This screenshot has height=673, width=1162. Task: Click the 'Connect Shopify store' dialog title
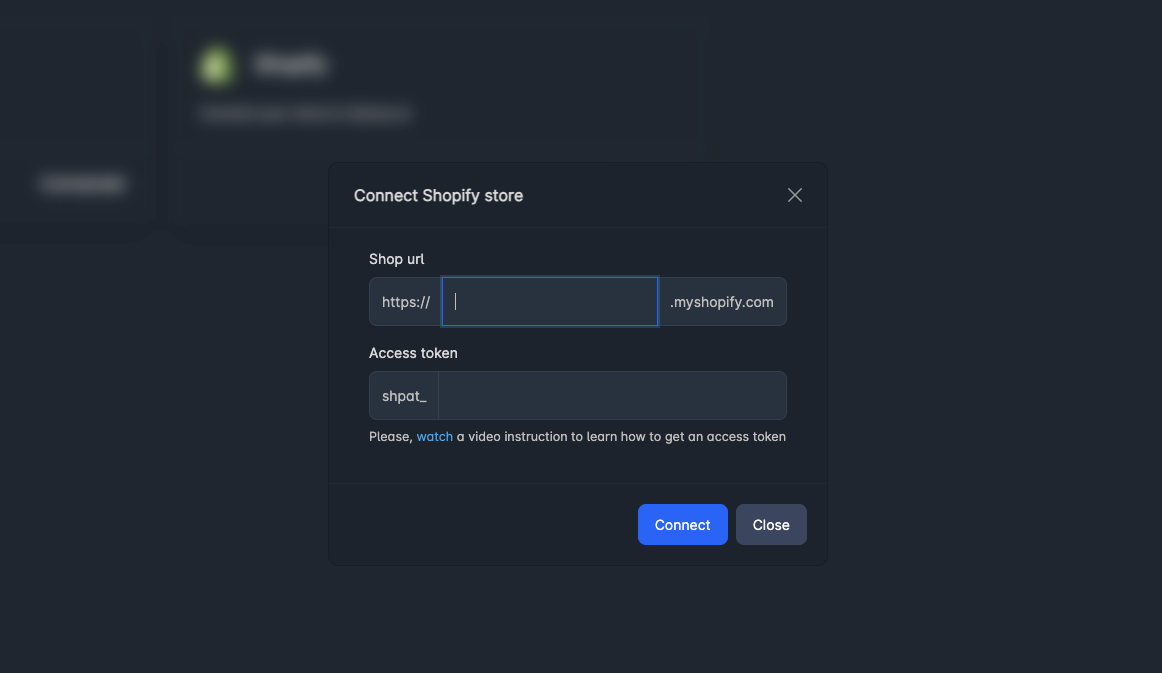point(438,195)
